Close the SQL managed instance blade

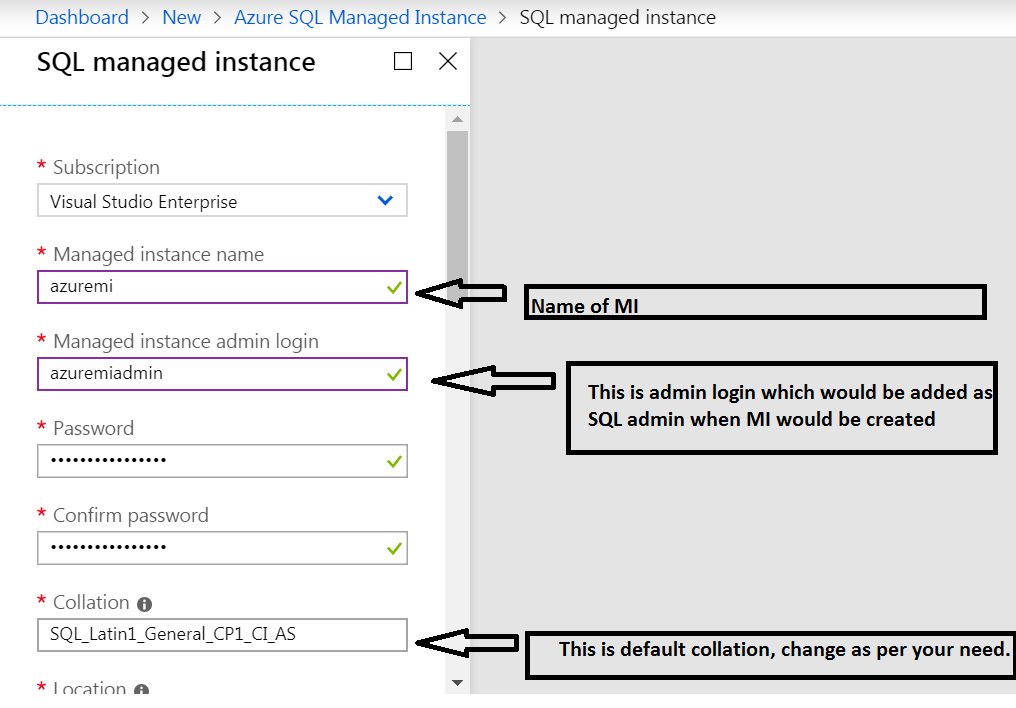click(448, 62)
